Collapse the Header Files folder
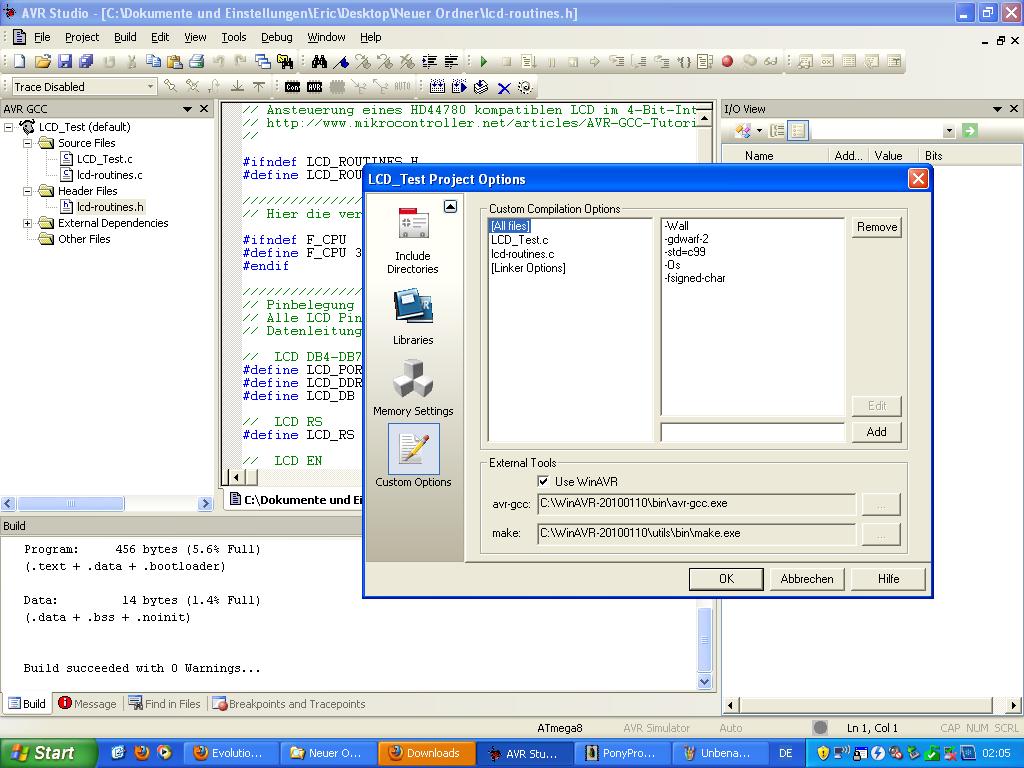Image resolution: width=1024 pixels, height=768 pixels. (x=27, y=191)
